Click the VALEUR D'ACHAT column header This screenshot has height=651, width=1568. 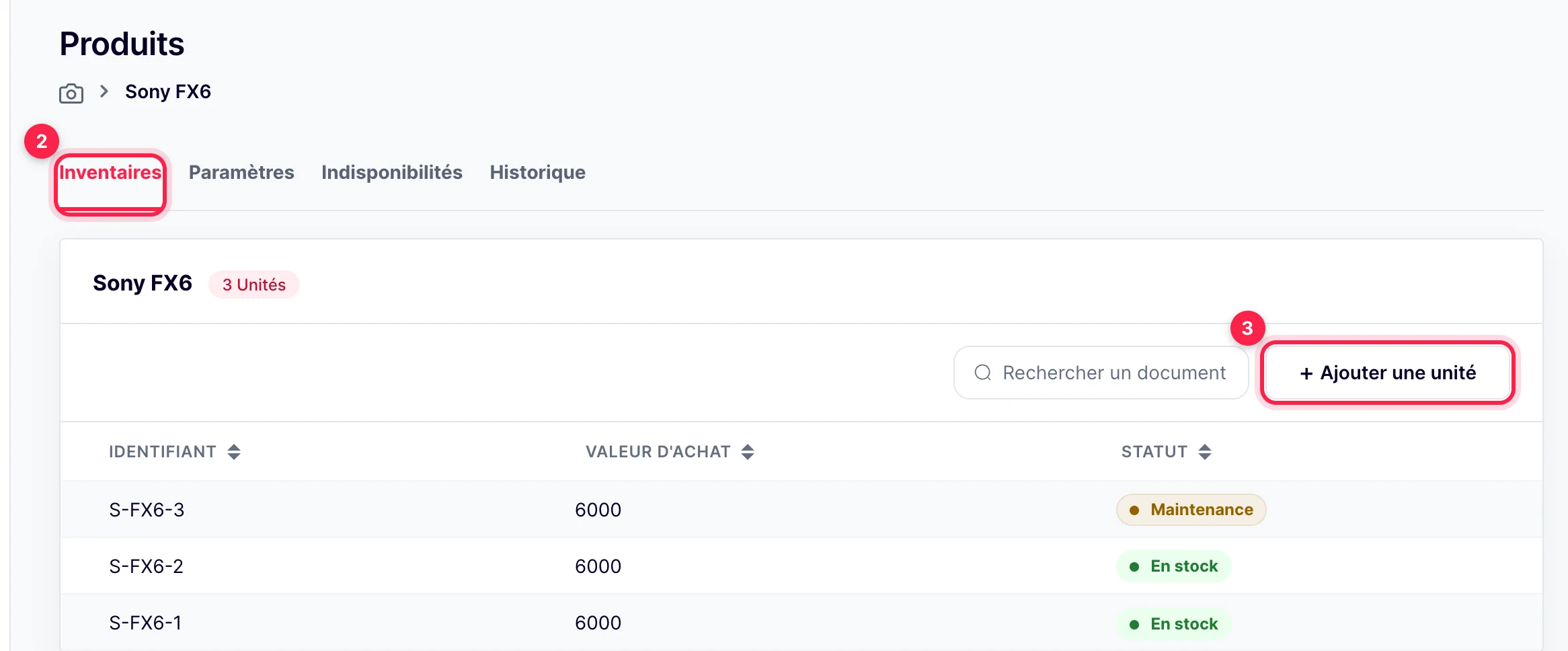(658, 452)
